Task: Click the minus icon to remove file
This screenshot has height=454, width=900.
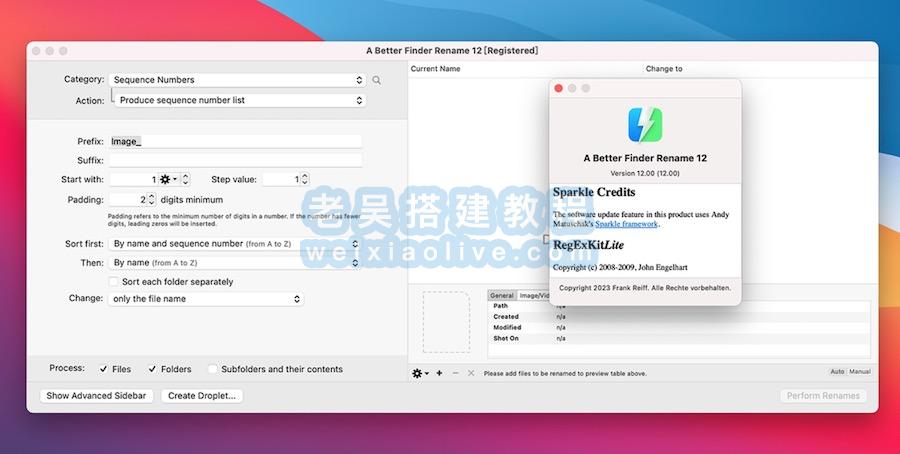Action: [x=455, y=373]
